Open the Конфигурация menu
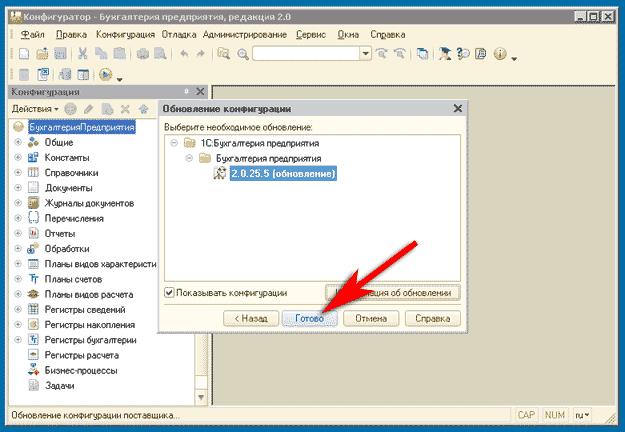The height and width of the screenshot is (432, 625). (125, 34)
